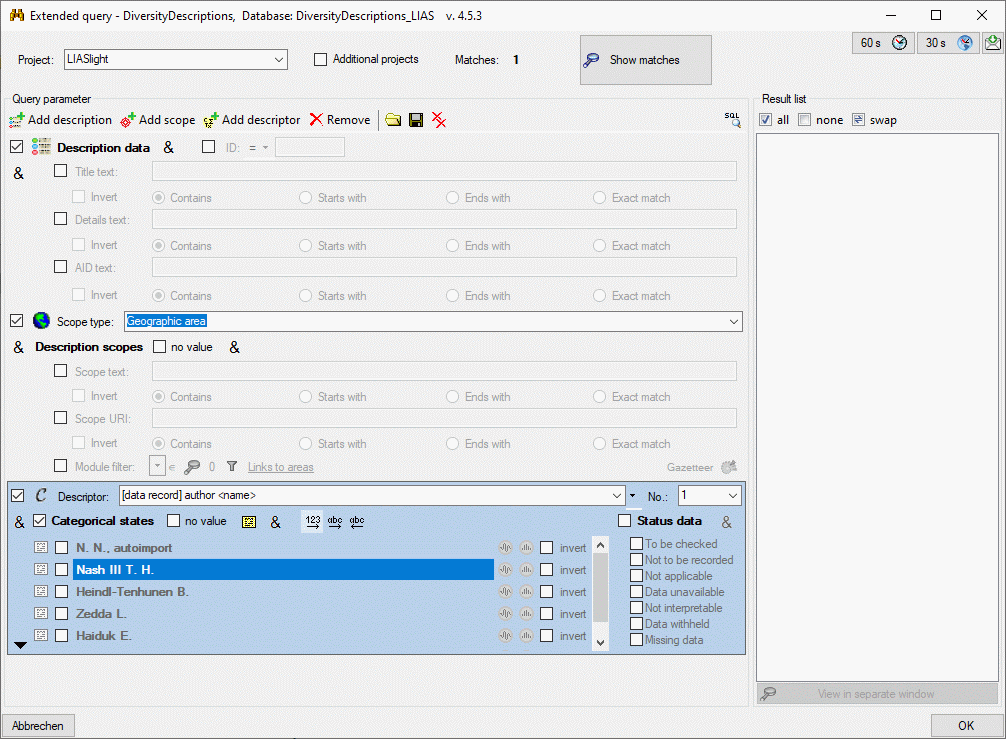This screenshot has width=1006, height=739.
Task: Click the small arrow right of Descriptor box
Action: 633,496
